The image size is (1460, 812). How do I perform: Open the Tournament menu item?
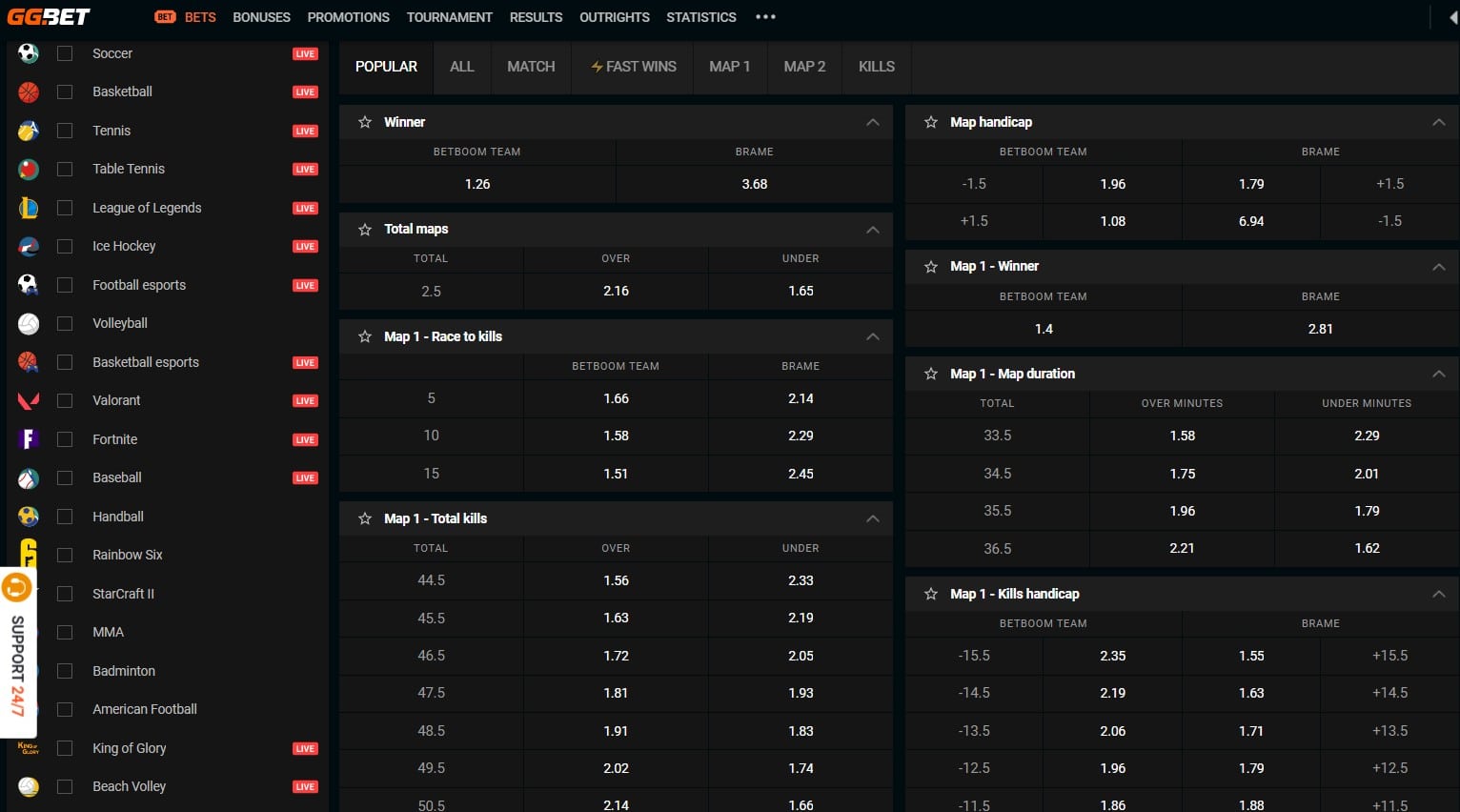(x=449, y=17)
